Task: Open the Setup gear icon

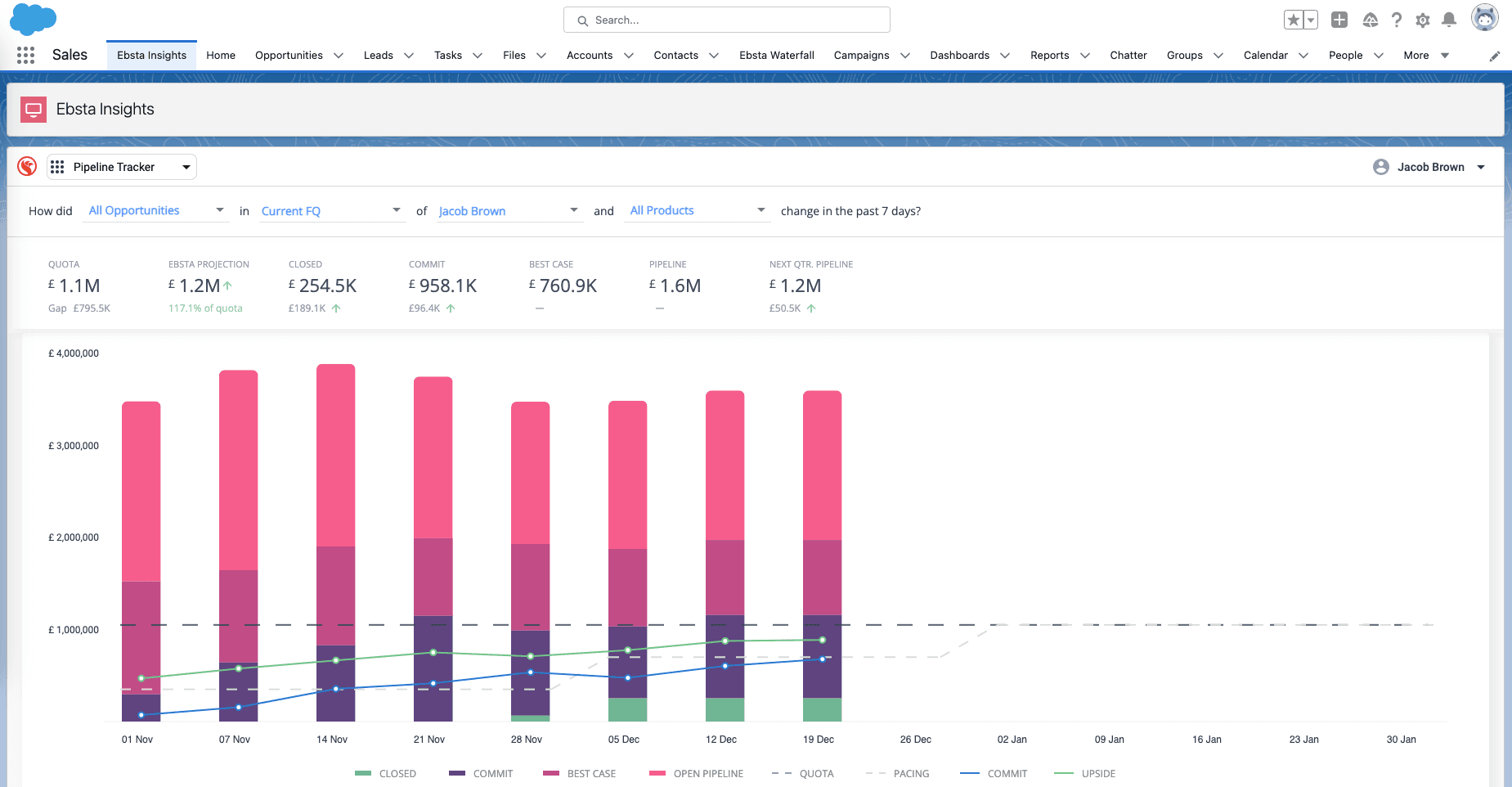Action: (1423, 20)
